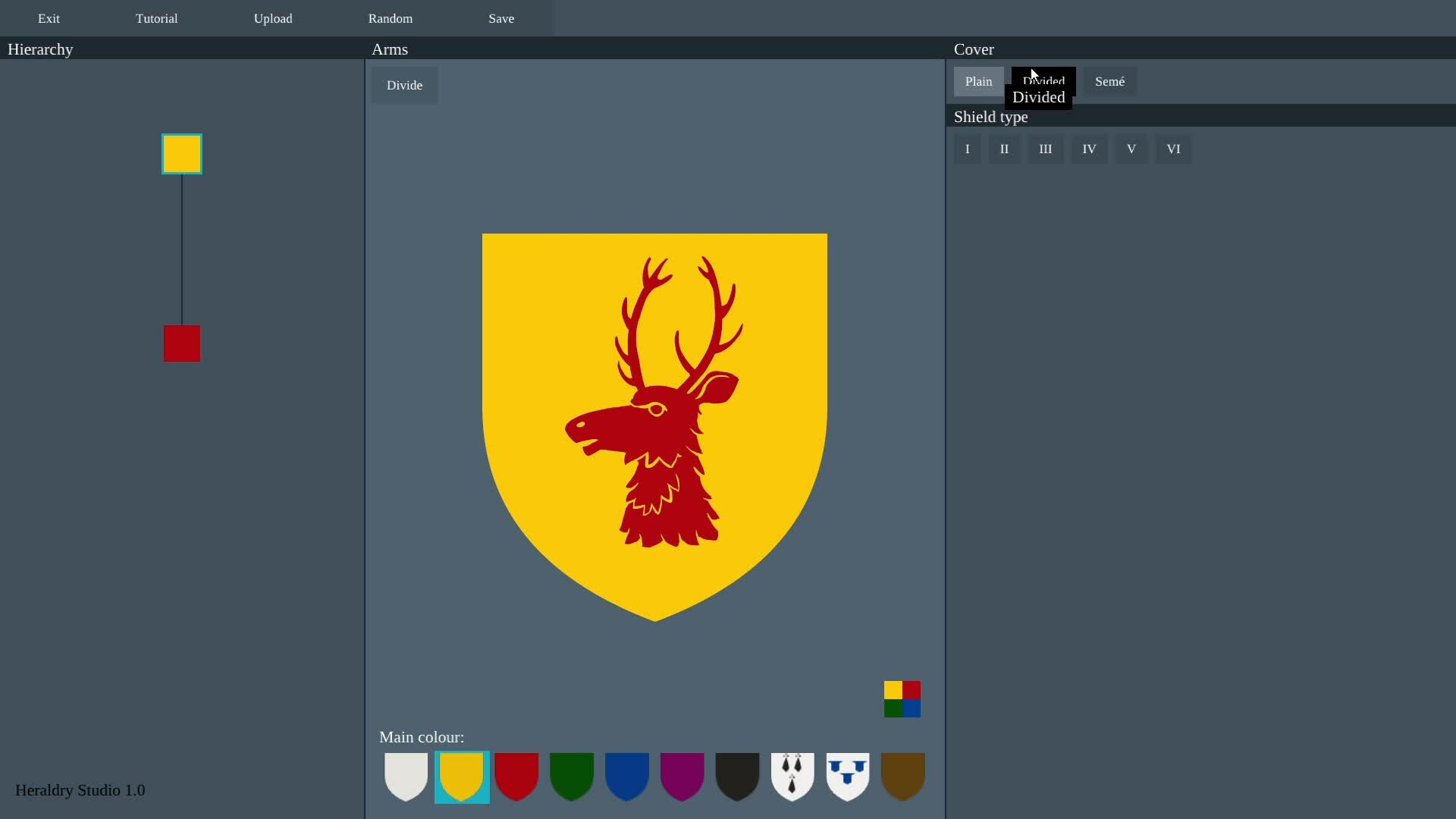The height and width of the screenshot is (819, 1456).
Task: Select the red child node in Hierarchy
Action: coord(182,344)
